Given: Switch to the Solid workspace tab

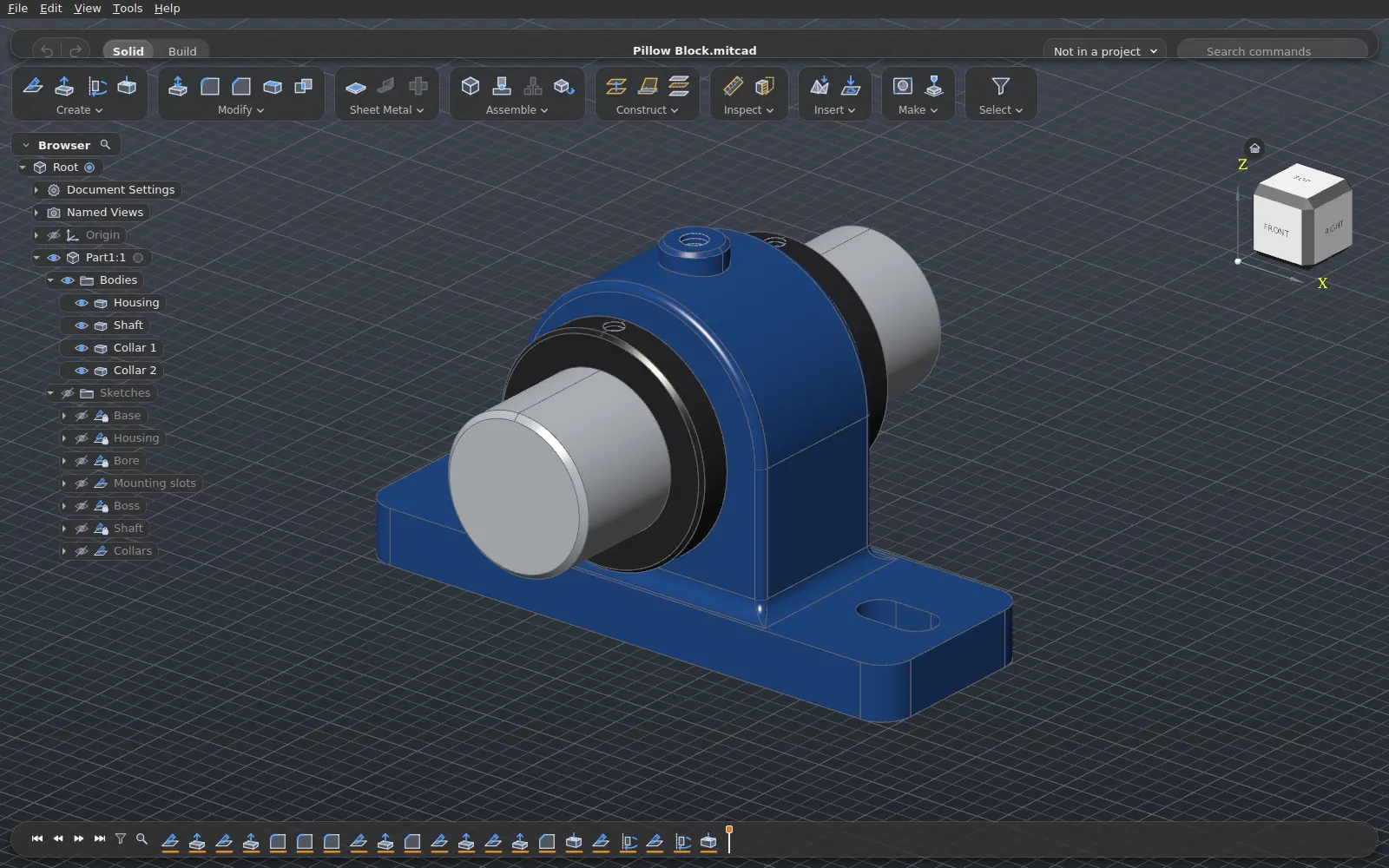Looking at the screenshot, I should point(128,51).
